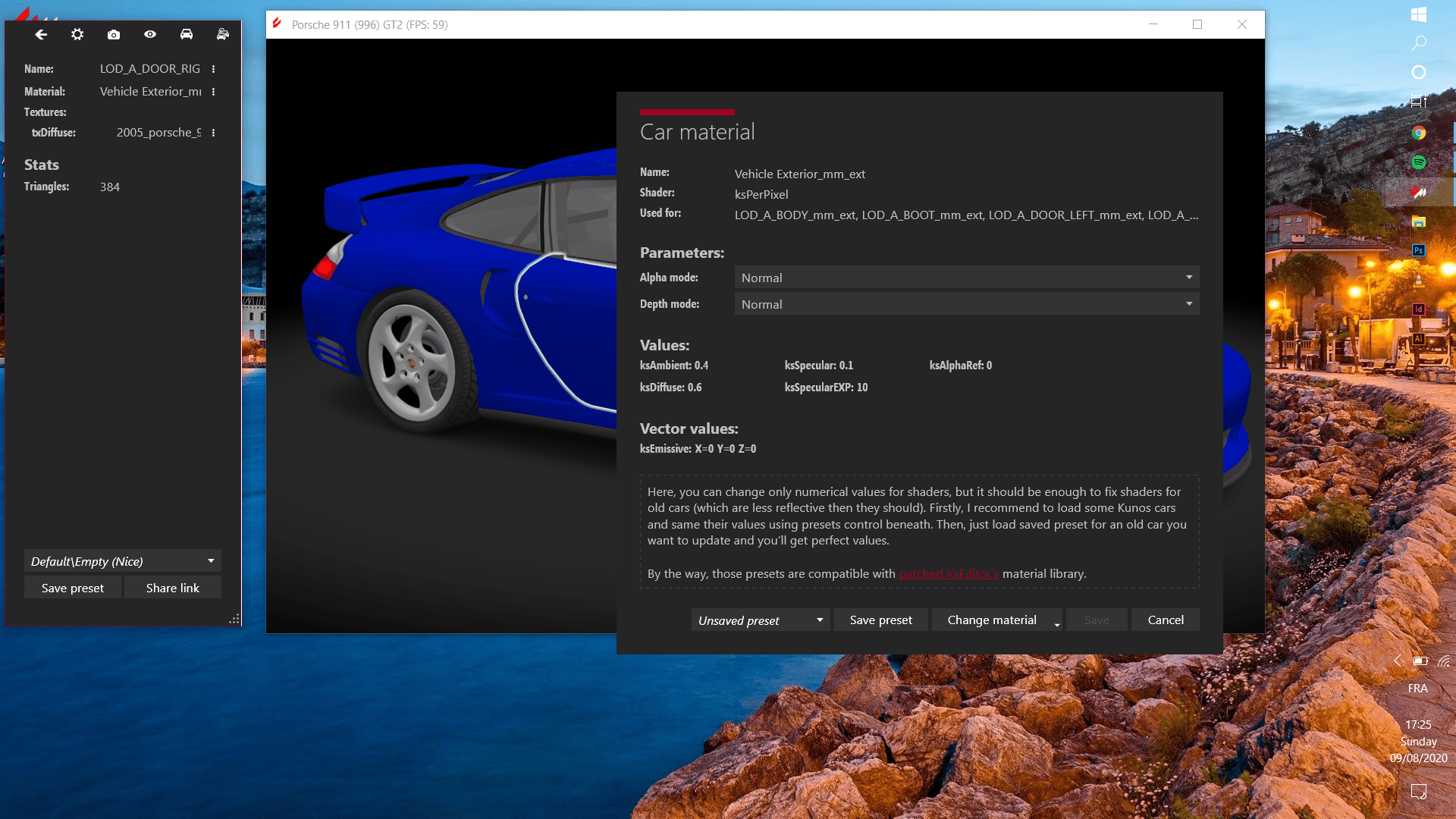Click the back arrow in the side panel
The image size is (1456, 819).
41,34
